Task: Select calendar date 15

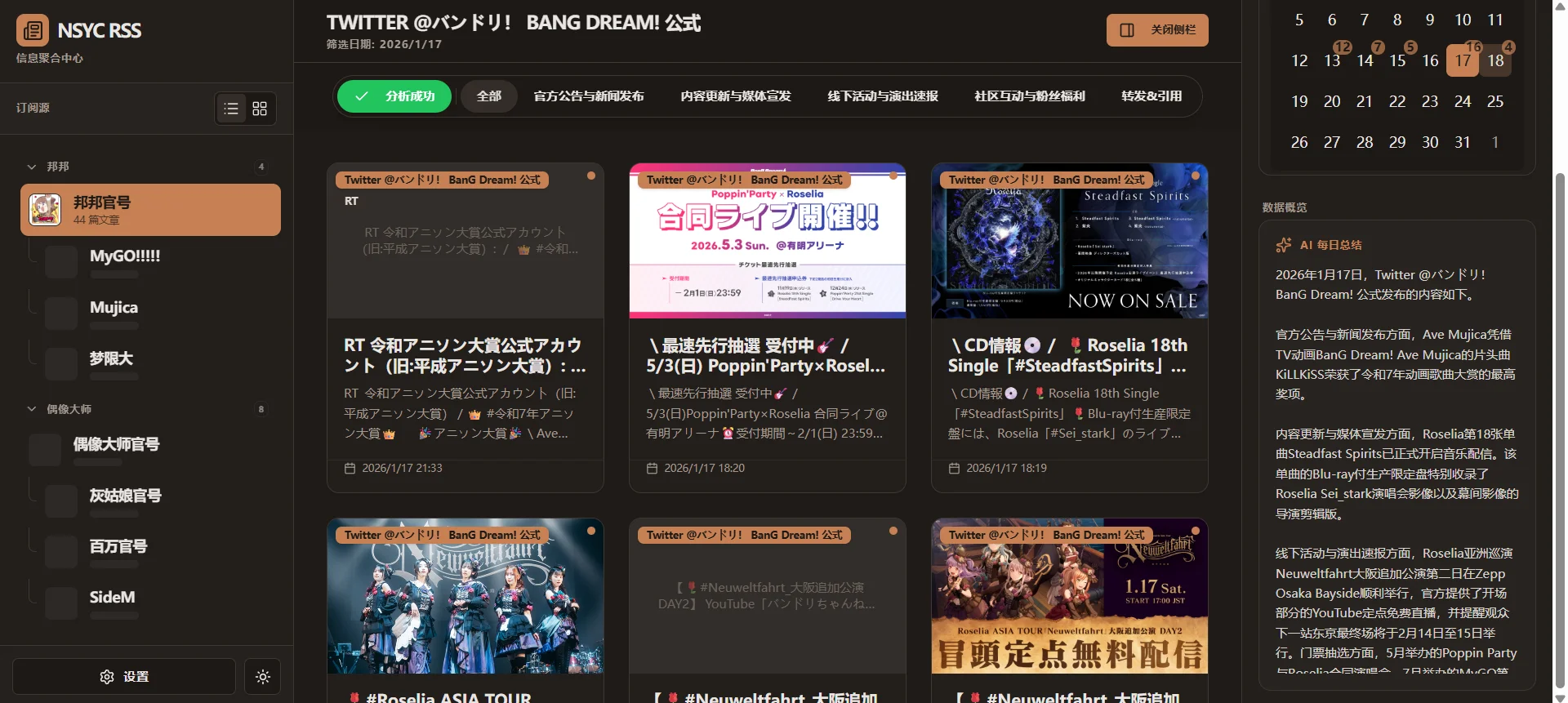Action: point(1397,60)
